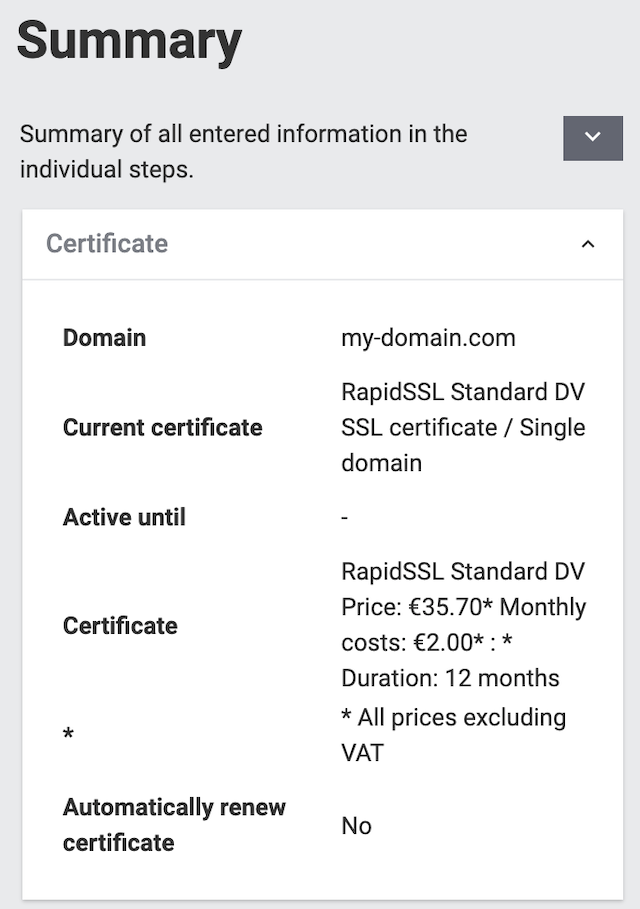Click the Duration: 12 months text
The image size is (640, 909).
click(450, 678)
